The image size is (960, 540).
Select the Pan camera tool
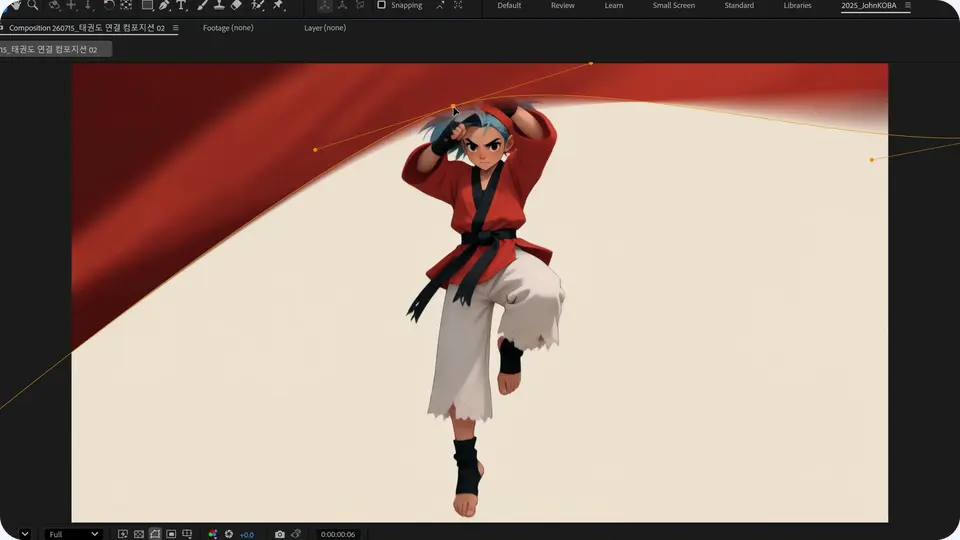click(x=71, y=5)
